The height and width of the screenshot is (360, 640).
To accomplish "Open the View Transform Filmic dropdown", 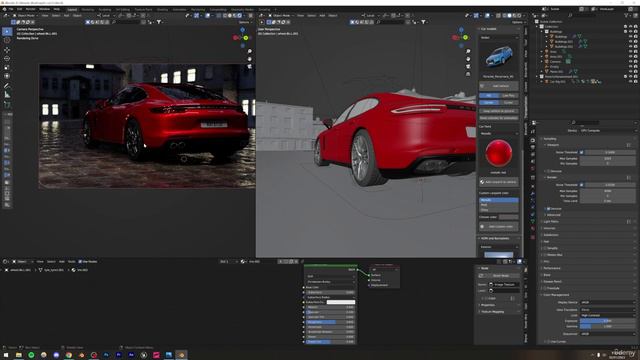I will 607,309.
